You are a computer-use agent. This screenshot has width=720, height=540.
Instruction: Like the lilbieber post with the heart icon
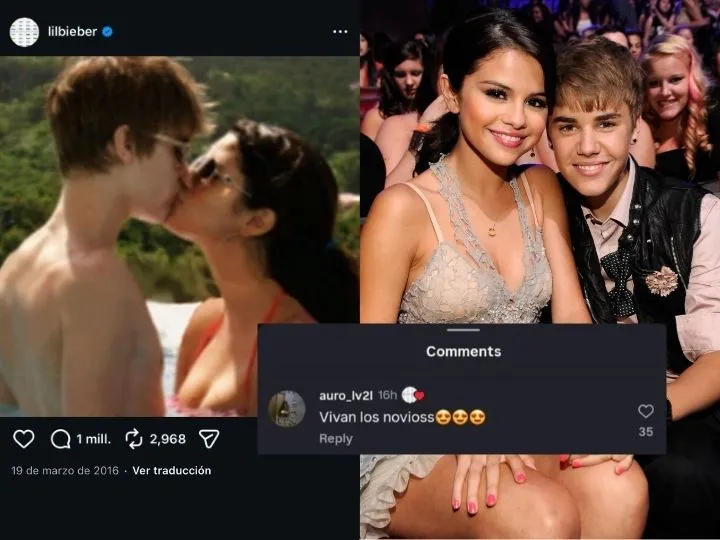click(x=23, y=438)
